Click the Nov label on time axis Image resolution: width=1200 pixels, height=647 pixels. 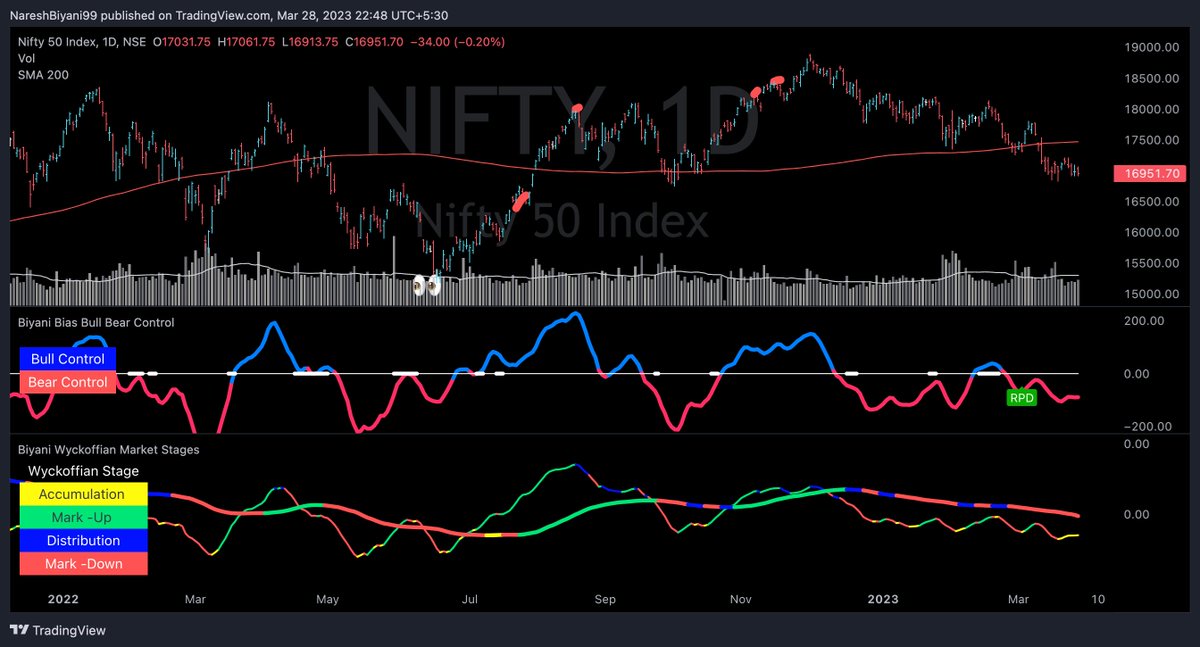741,600
